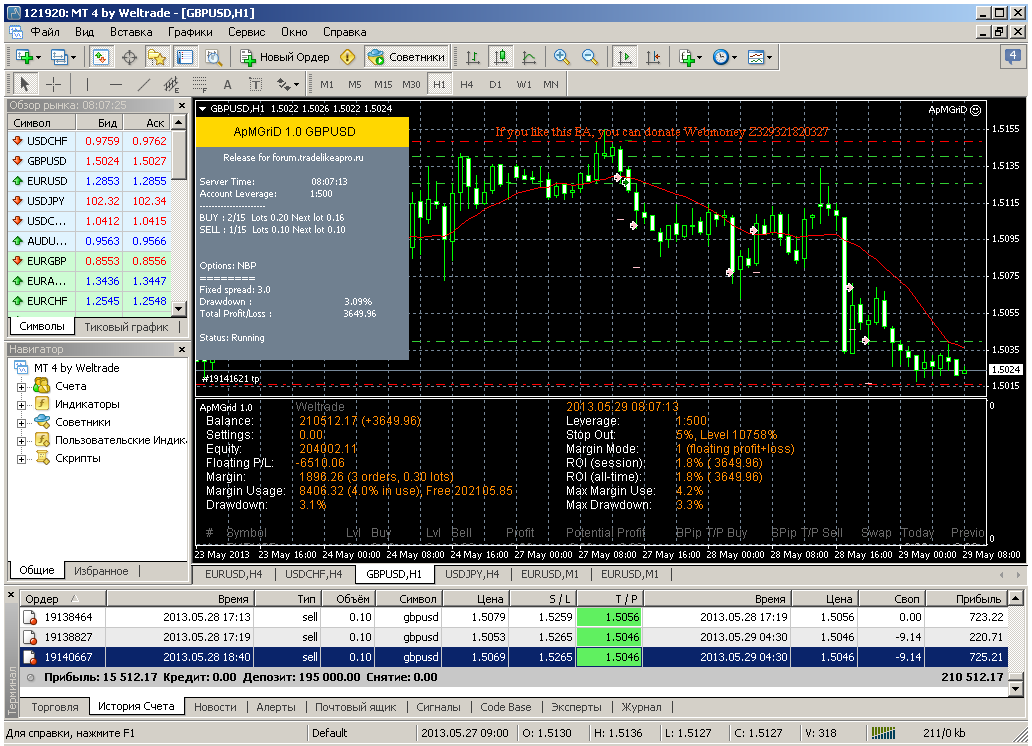Open dropdown arrow beside Indicators icon

(x=699, y=57)
